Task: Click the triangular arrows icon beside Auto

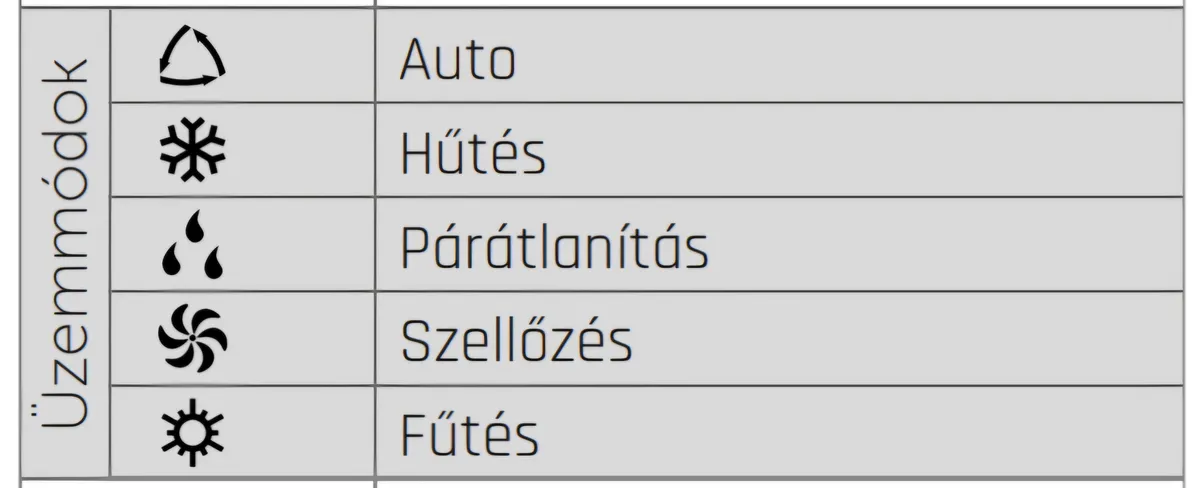Action: [x=193, y=58]
